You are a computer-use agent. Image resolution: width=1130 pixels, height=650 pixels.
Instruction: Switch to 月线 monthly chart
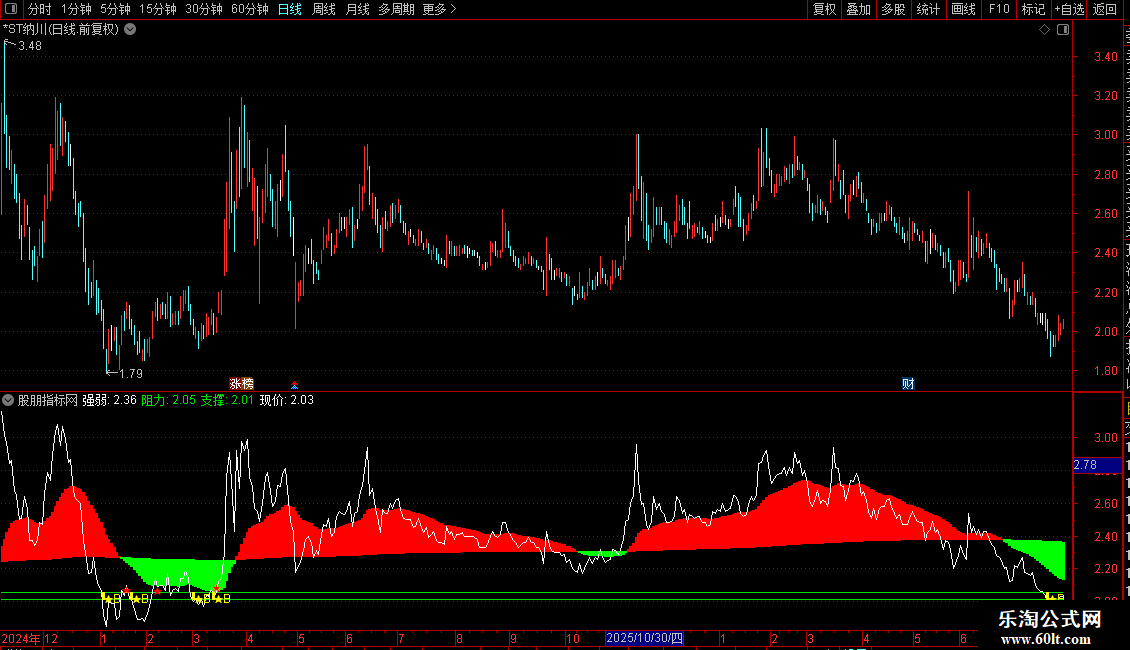(357, 9)
